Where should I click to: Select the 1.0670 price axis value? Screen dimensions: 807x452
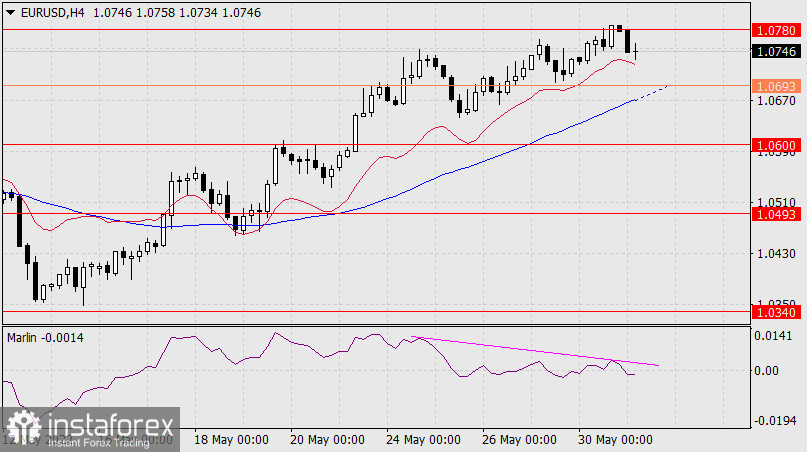point(777,101)
